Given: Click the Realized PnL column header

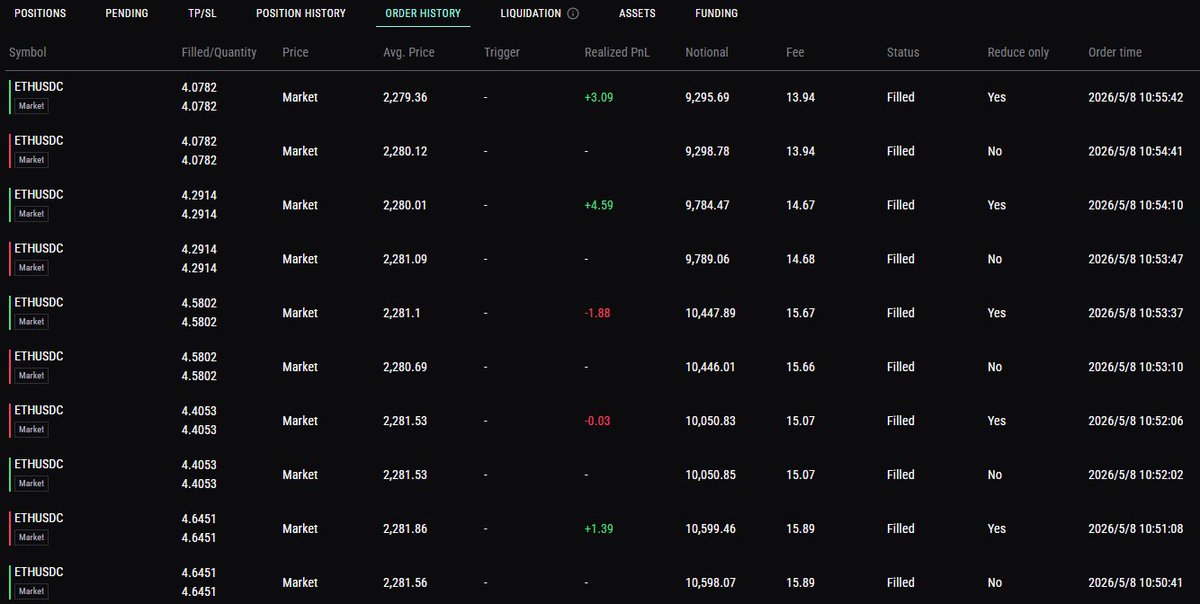Looking at the screenshot, I should coord(617,52).
